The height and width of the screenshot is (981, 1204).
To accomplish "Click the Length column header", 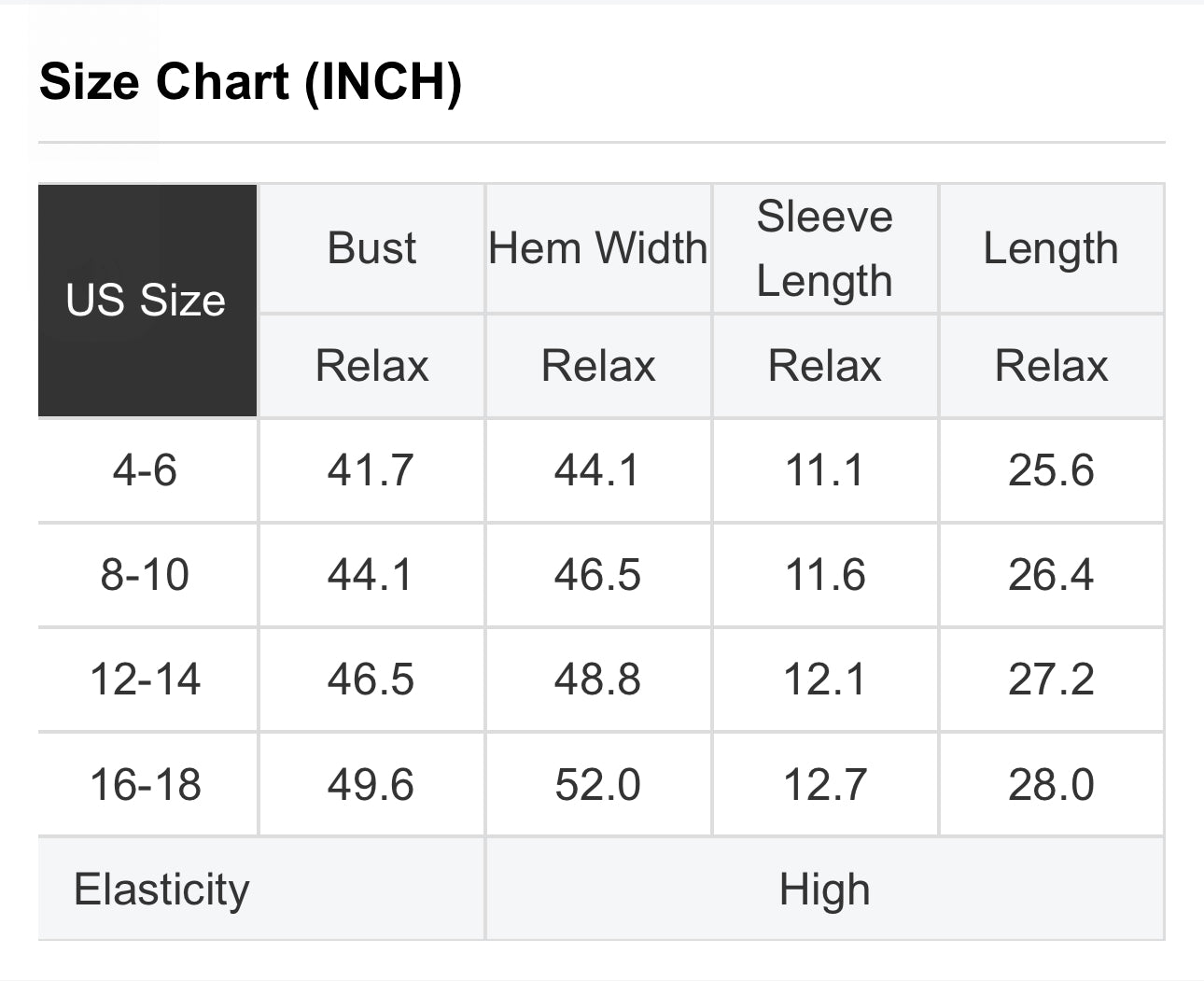I will (1051, 248).
